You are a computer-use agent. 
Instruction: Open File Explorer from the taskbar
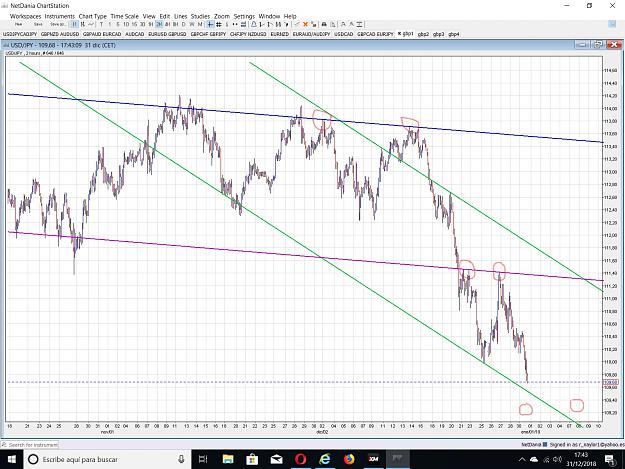[x=228, y=459]
